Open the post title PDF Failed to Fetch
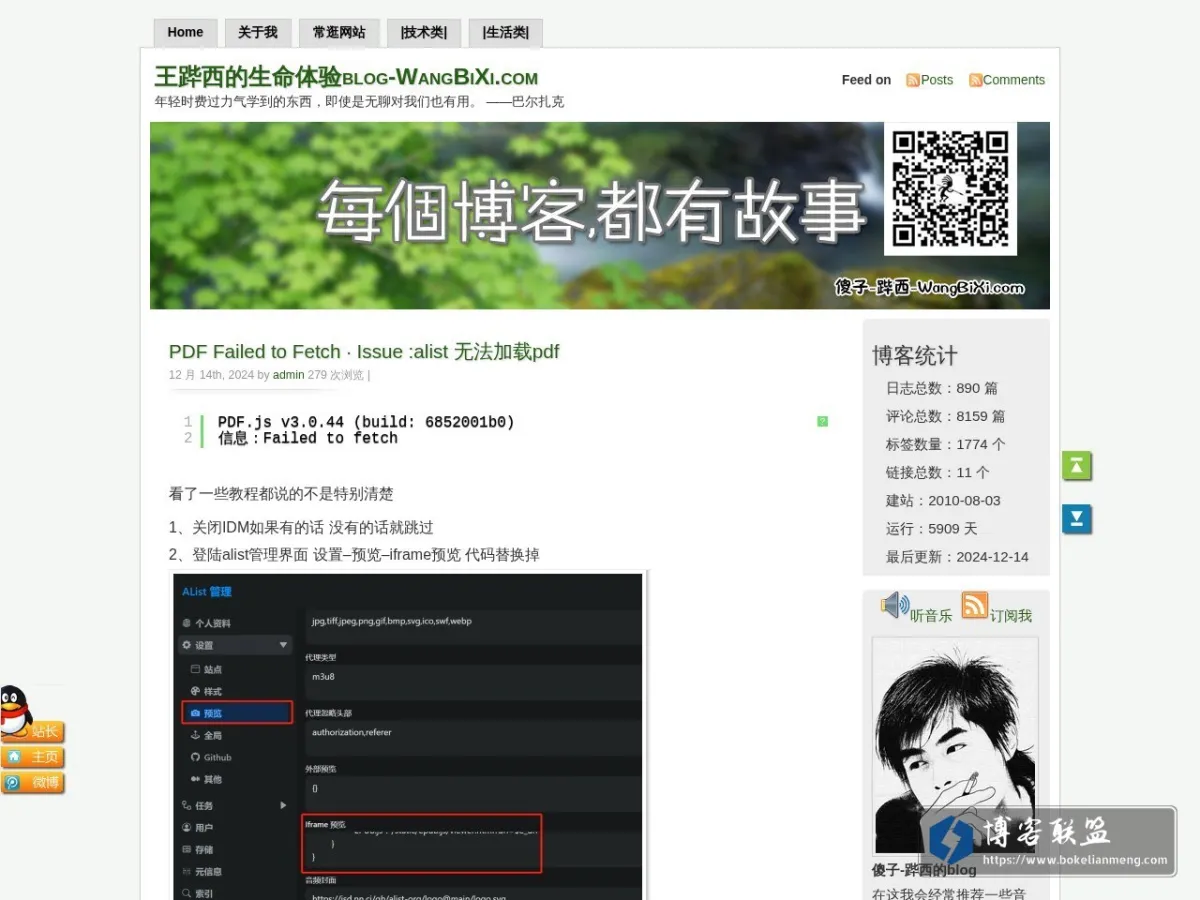The image size is (1200, 900). (364, 351)
